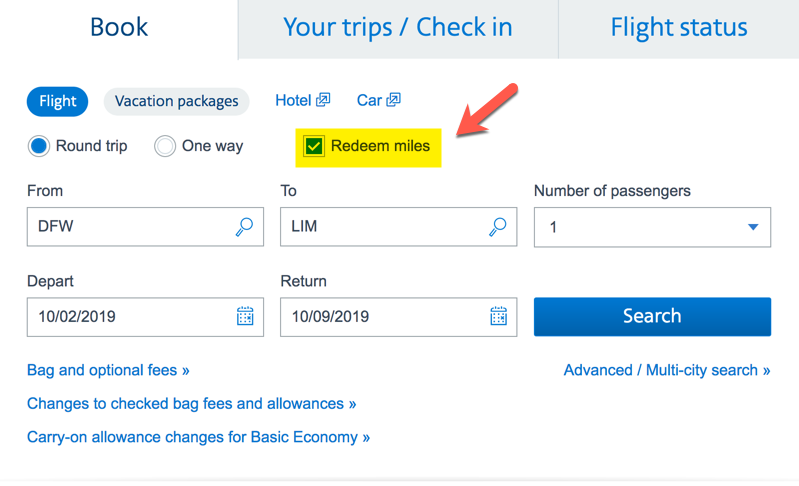Click the blue Search button

(652, 316)
